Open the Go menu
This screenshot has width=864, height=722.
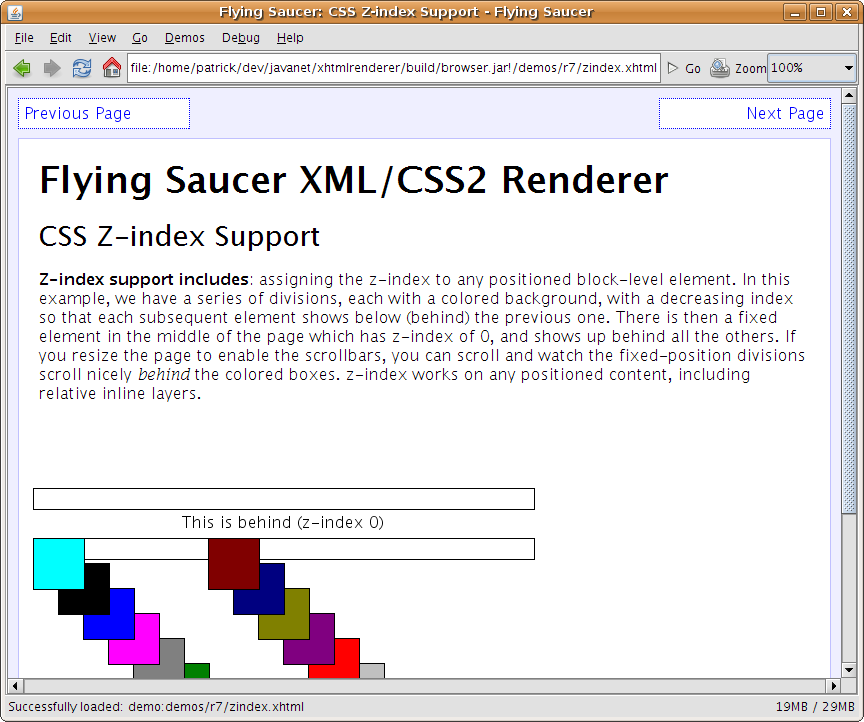[x=139, y=37]
